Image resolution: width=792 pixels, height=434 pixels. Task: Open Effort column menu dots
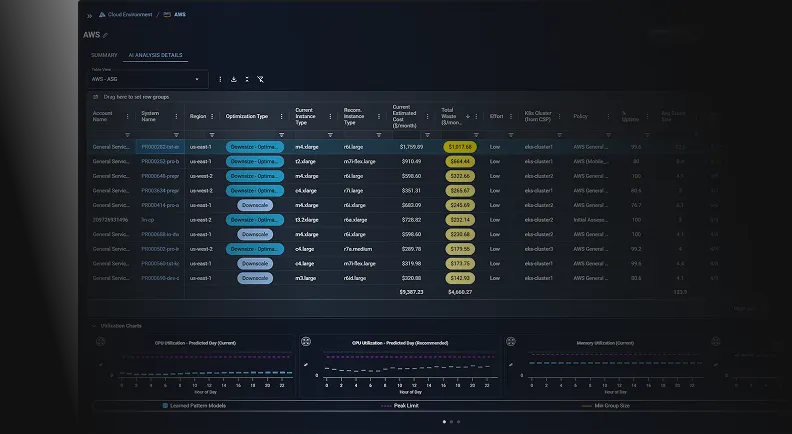pos(511,117)
